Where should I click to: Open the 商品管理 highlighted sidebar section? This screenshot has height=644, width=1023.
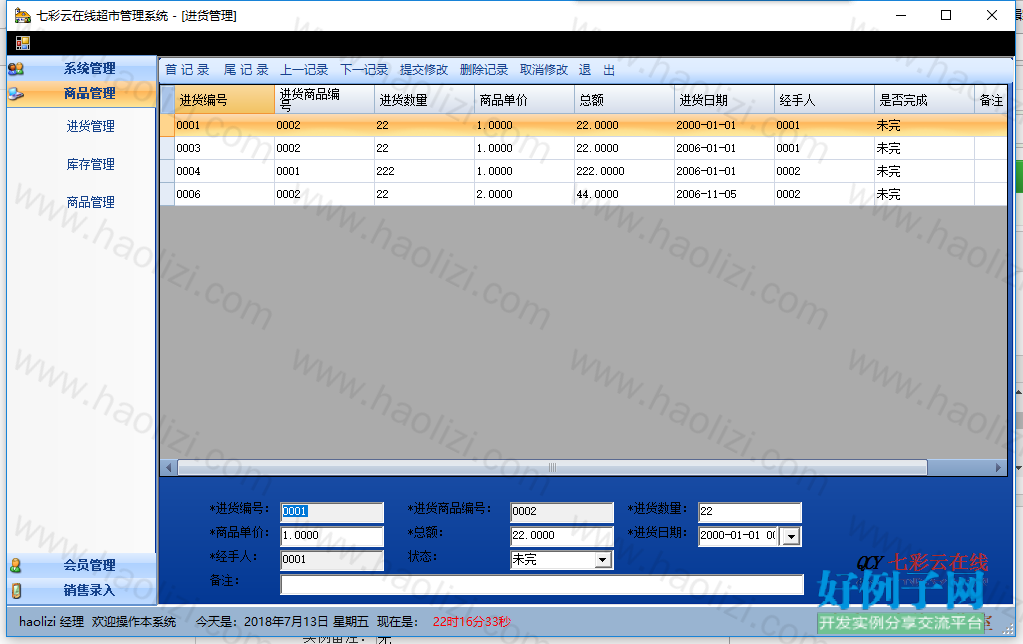tap(82, 94)
